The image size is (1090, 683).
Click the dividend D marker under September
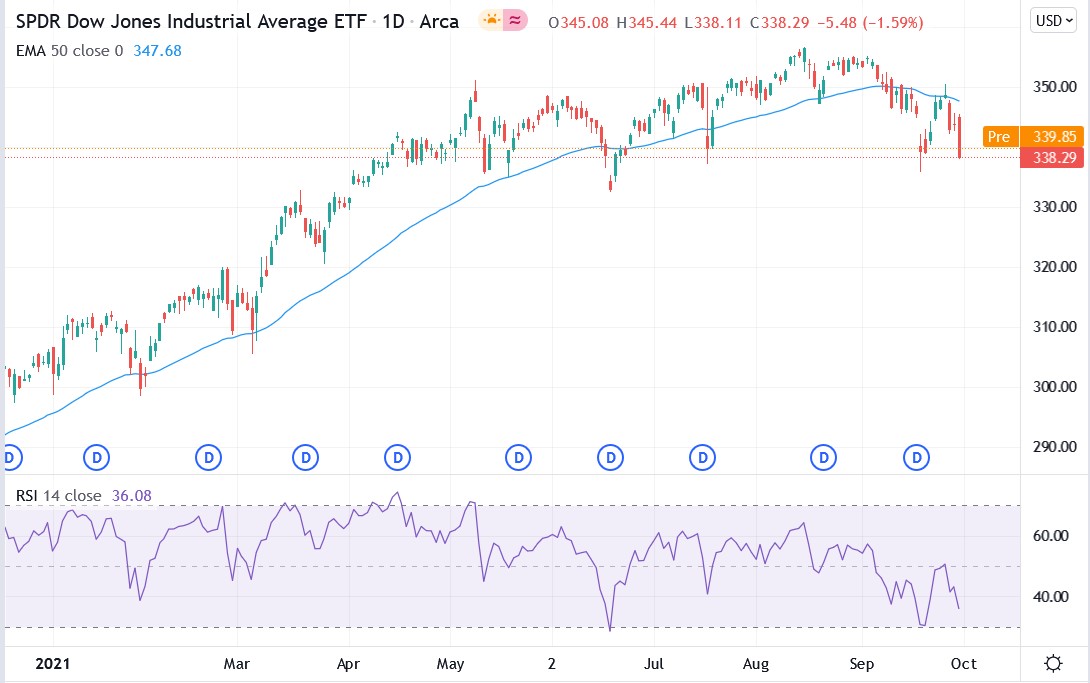point(822,457)
